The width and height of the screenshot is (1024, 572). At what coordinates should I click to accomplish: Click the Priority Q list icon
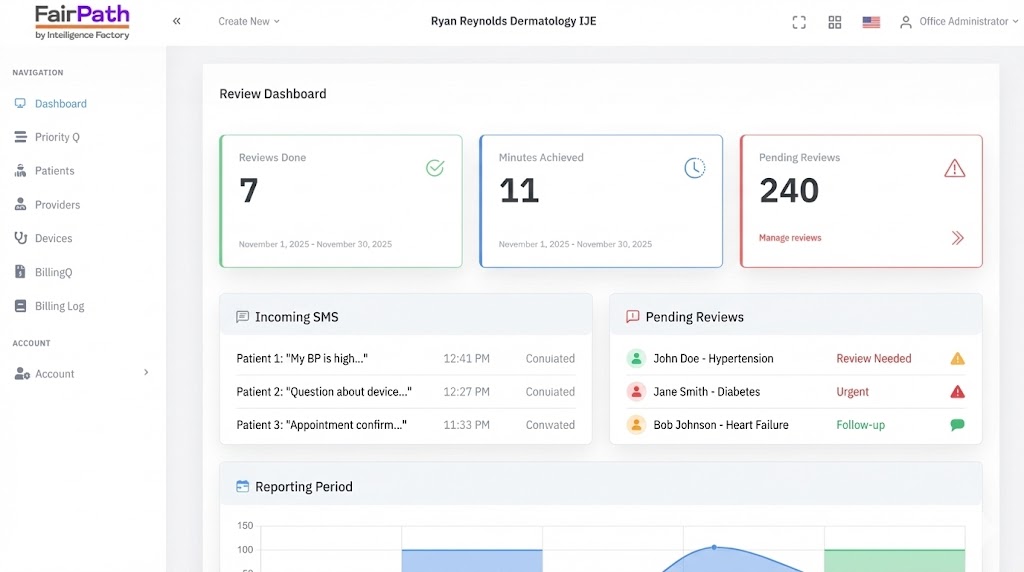[x=20, y=136]
